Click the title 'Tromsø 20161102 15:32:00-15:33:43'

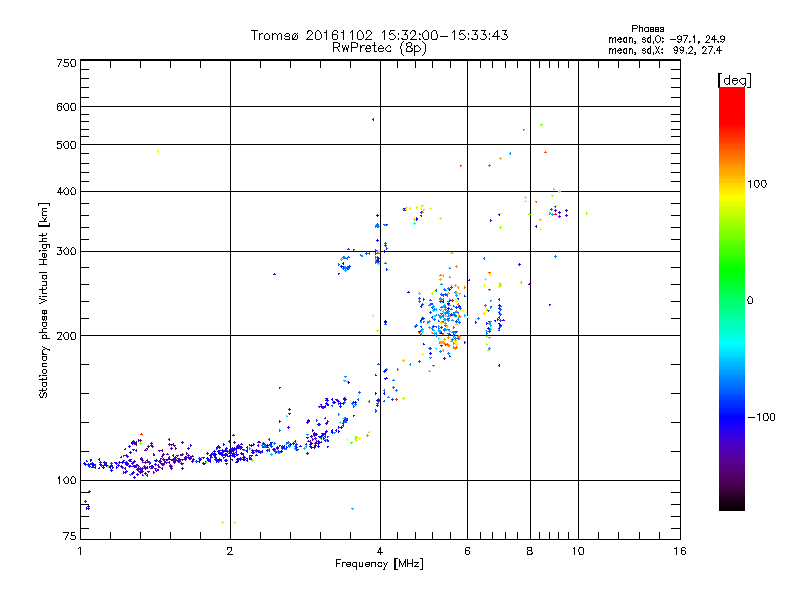(379, 35)
